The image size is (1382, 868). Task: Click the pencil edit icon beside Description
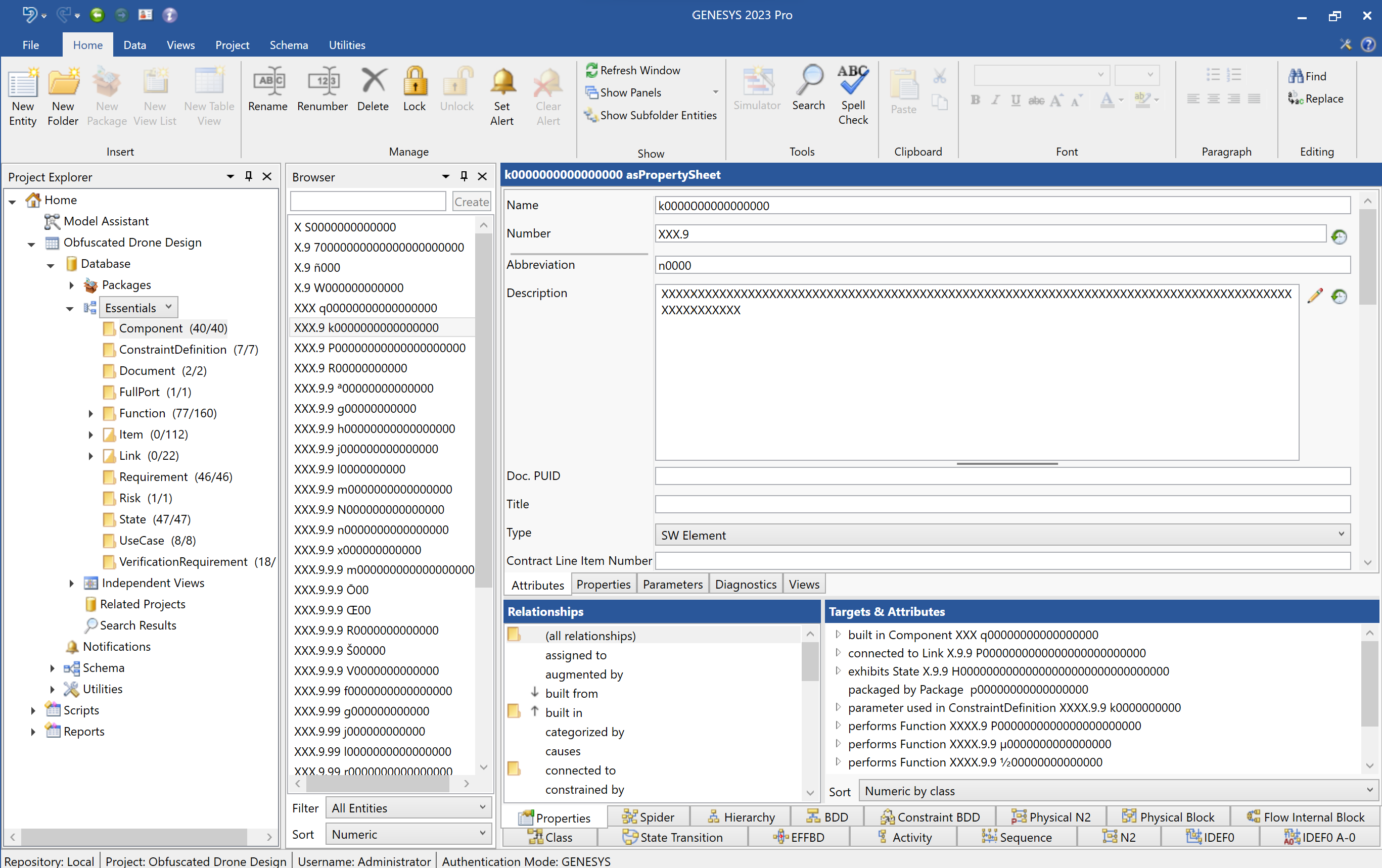pyautogui.click(x=1315, y=296)
